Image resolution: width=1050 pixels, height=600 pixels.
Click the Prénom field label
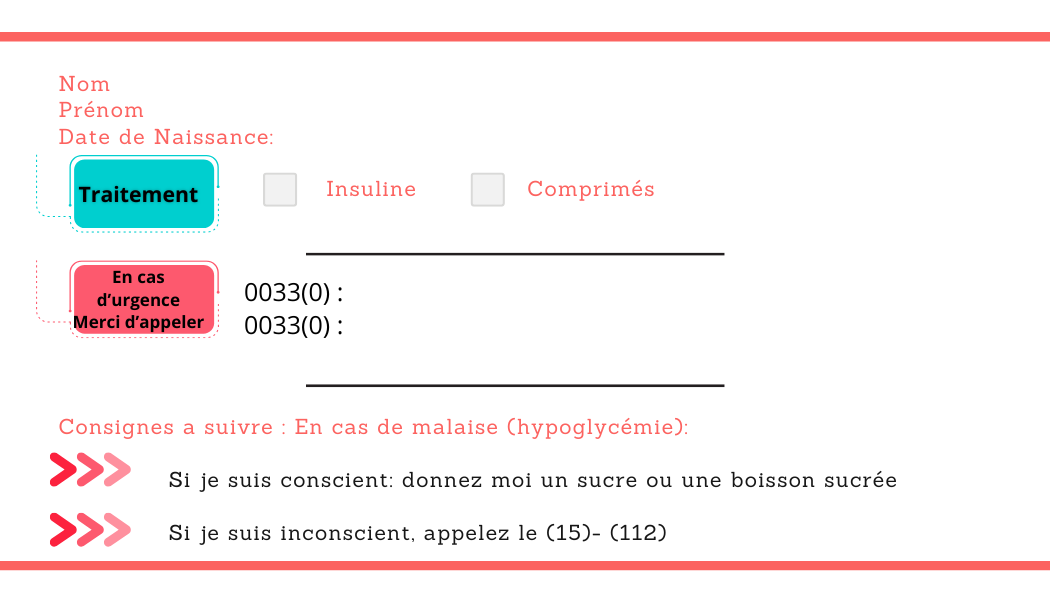tap(101, 110)
